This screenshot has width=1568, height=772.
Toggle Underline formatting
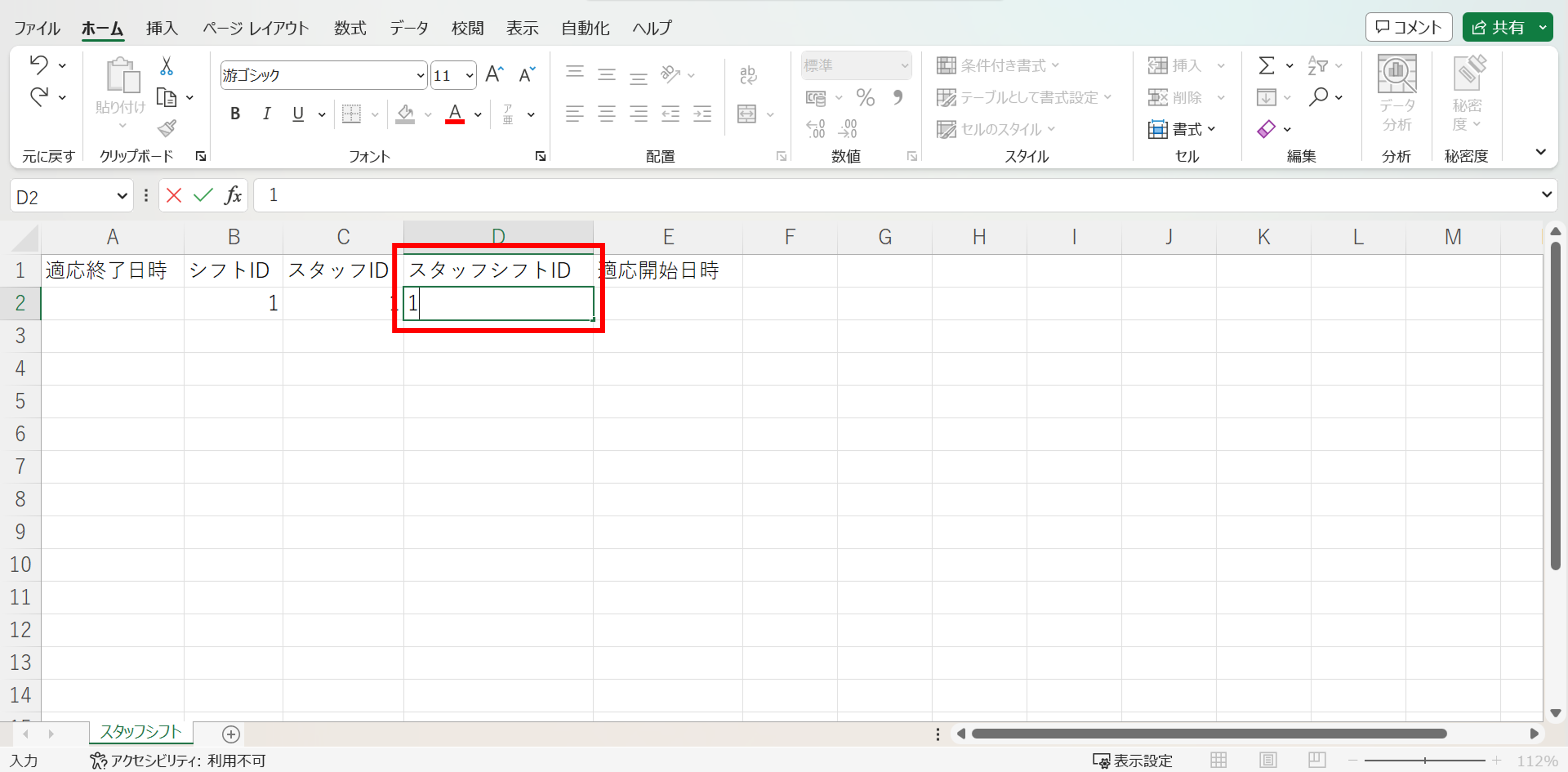pos(298,114)
